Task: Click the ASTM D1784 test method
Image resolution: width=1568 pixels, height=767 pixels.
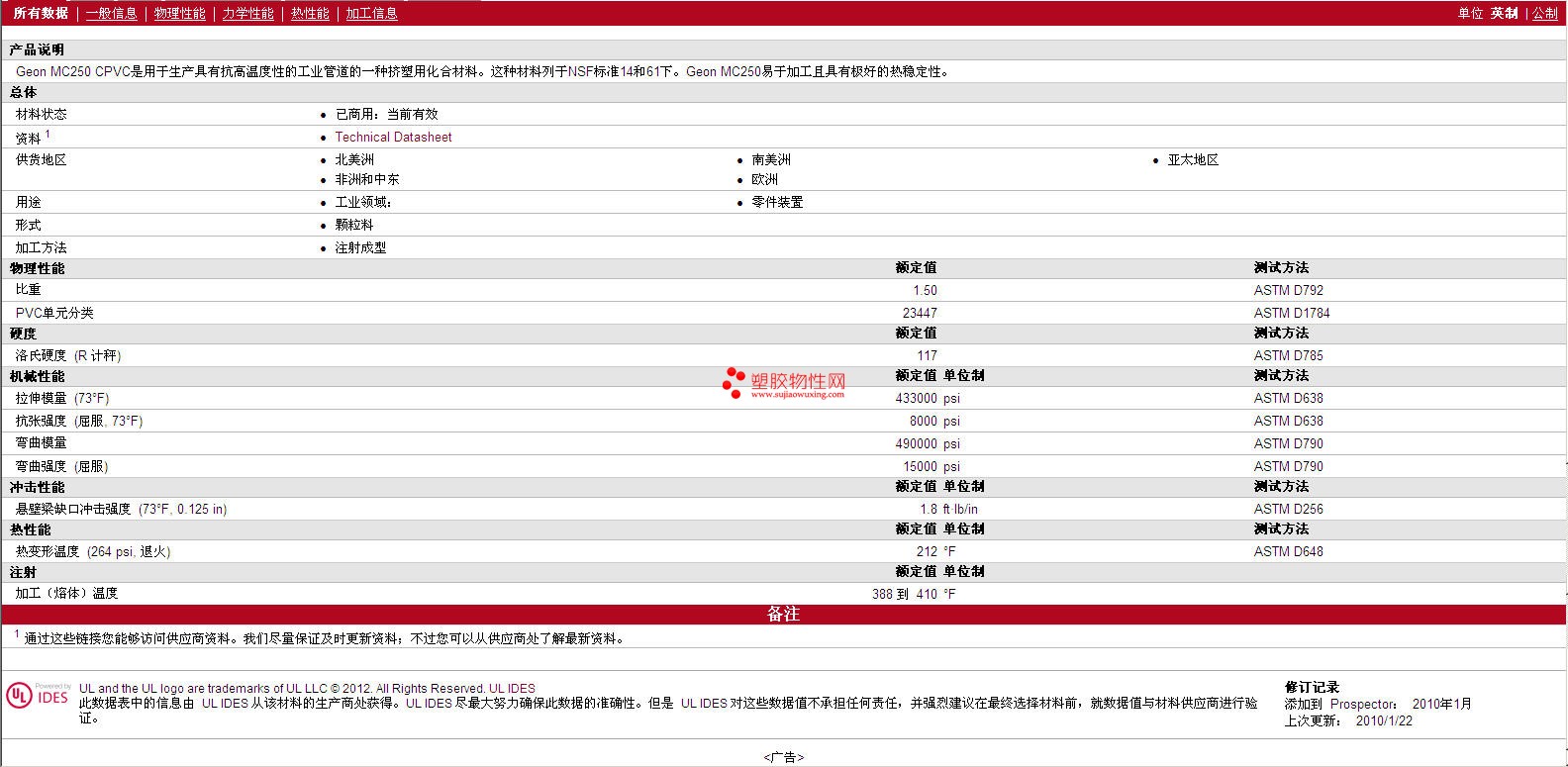Action: click(1292, 313)
